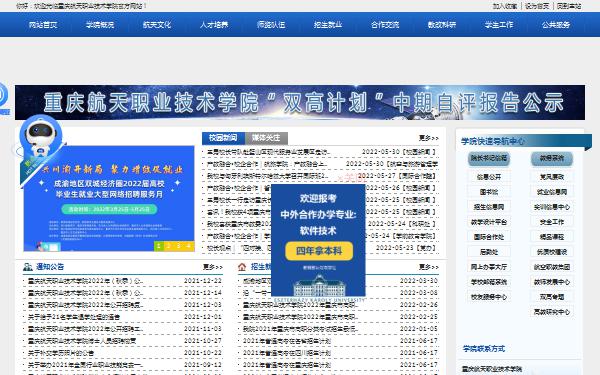Switch to the 媒体关注 tab

266,138
